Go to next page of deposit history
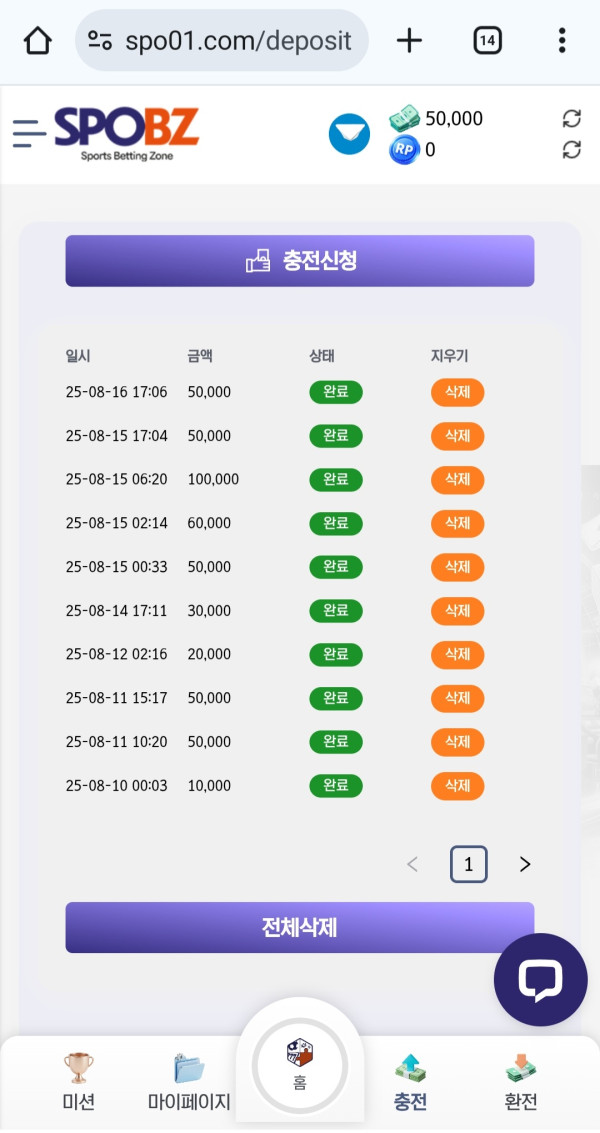 click(525, 865)
